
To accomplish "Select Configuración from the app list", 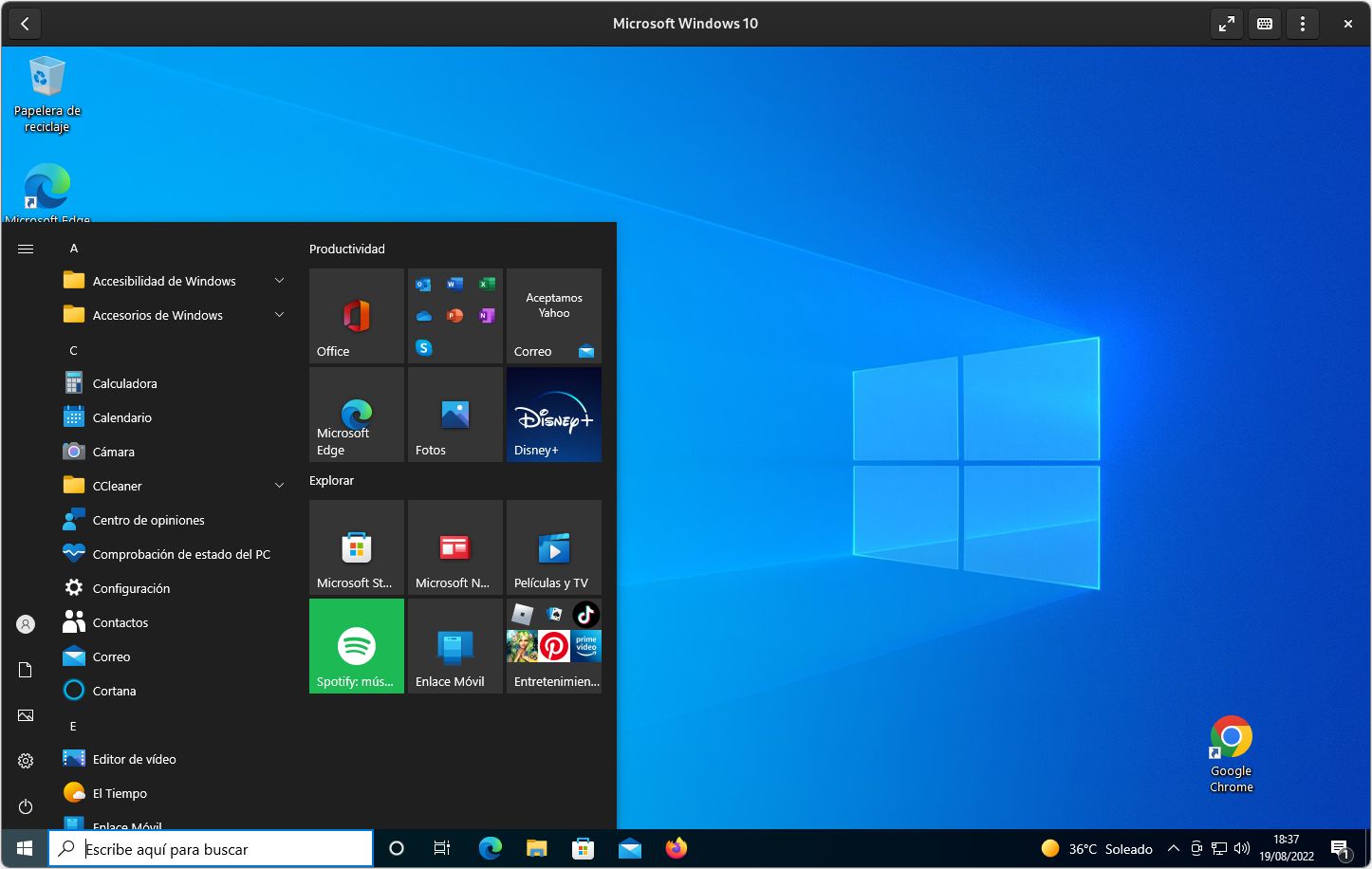I will point(131,588).
